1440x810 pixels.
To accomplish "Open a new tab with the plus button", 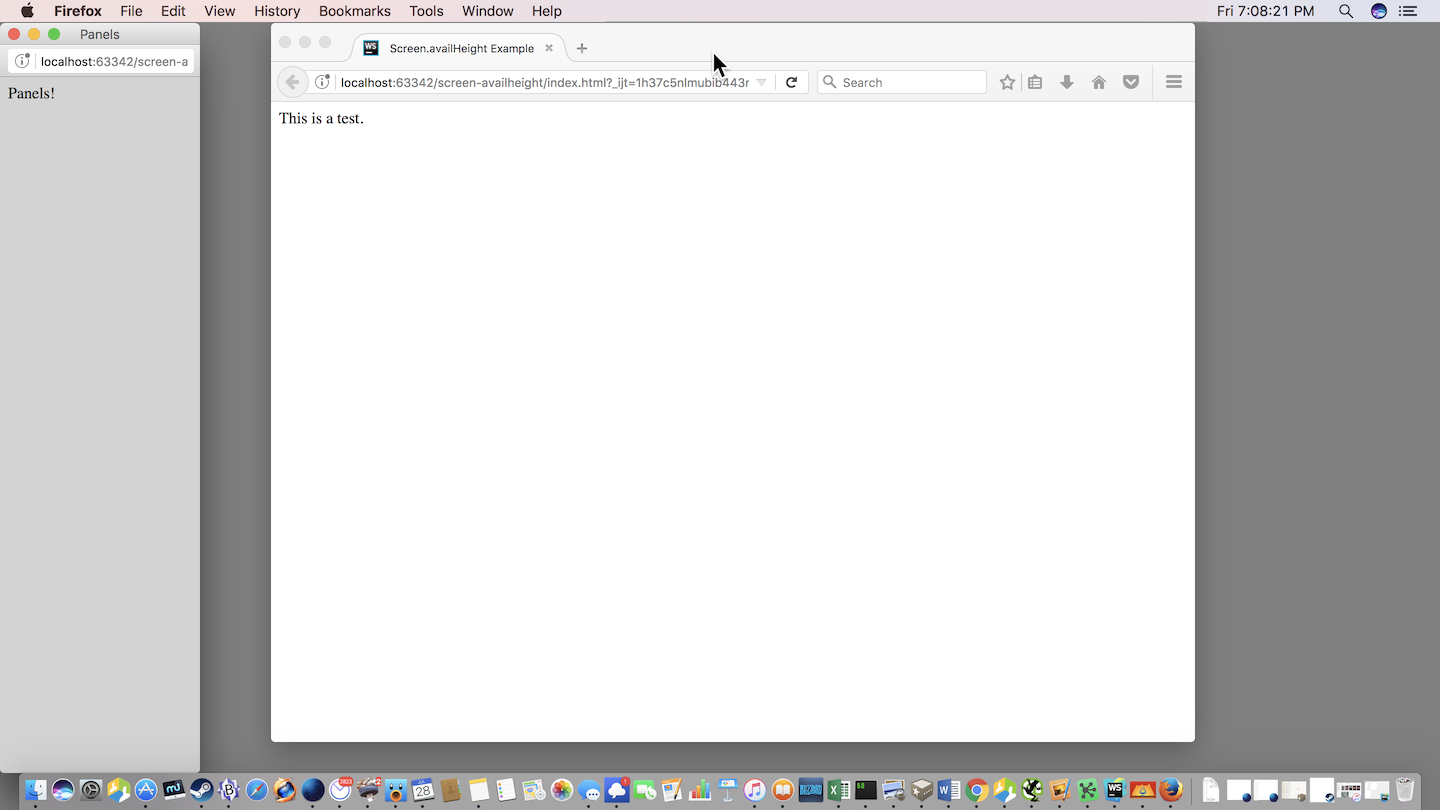I will 582,48.
